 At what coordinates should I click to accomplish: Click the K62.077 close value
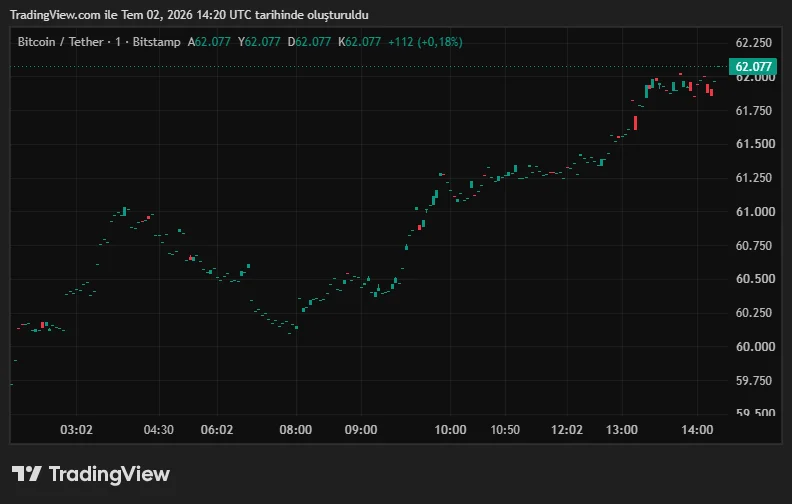point(360,42)
